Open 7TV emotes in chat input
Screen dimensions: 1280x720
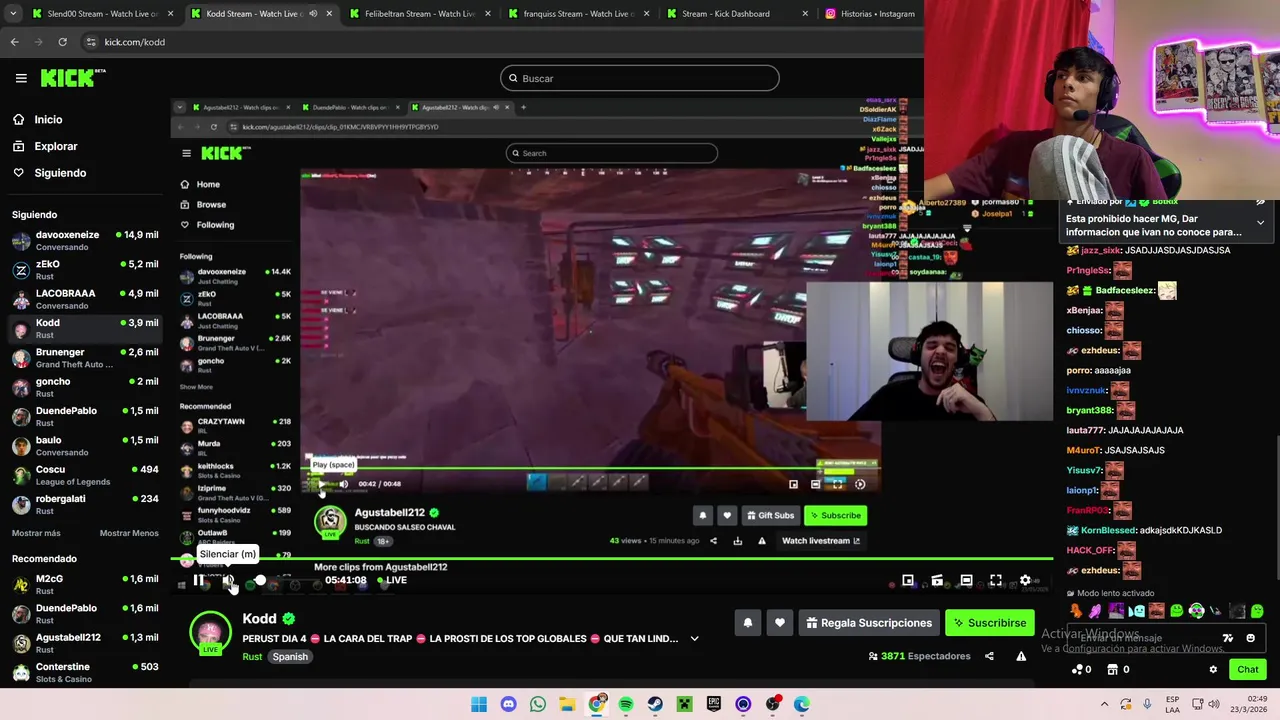(1228, 638)
